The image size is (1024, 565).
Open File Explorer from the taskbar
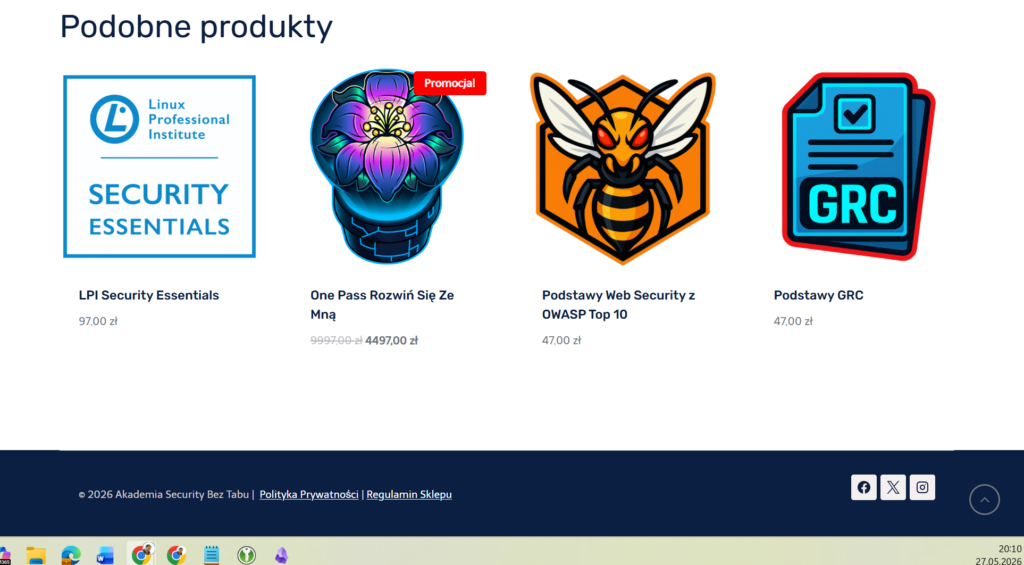click(36, 555)
